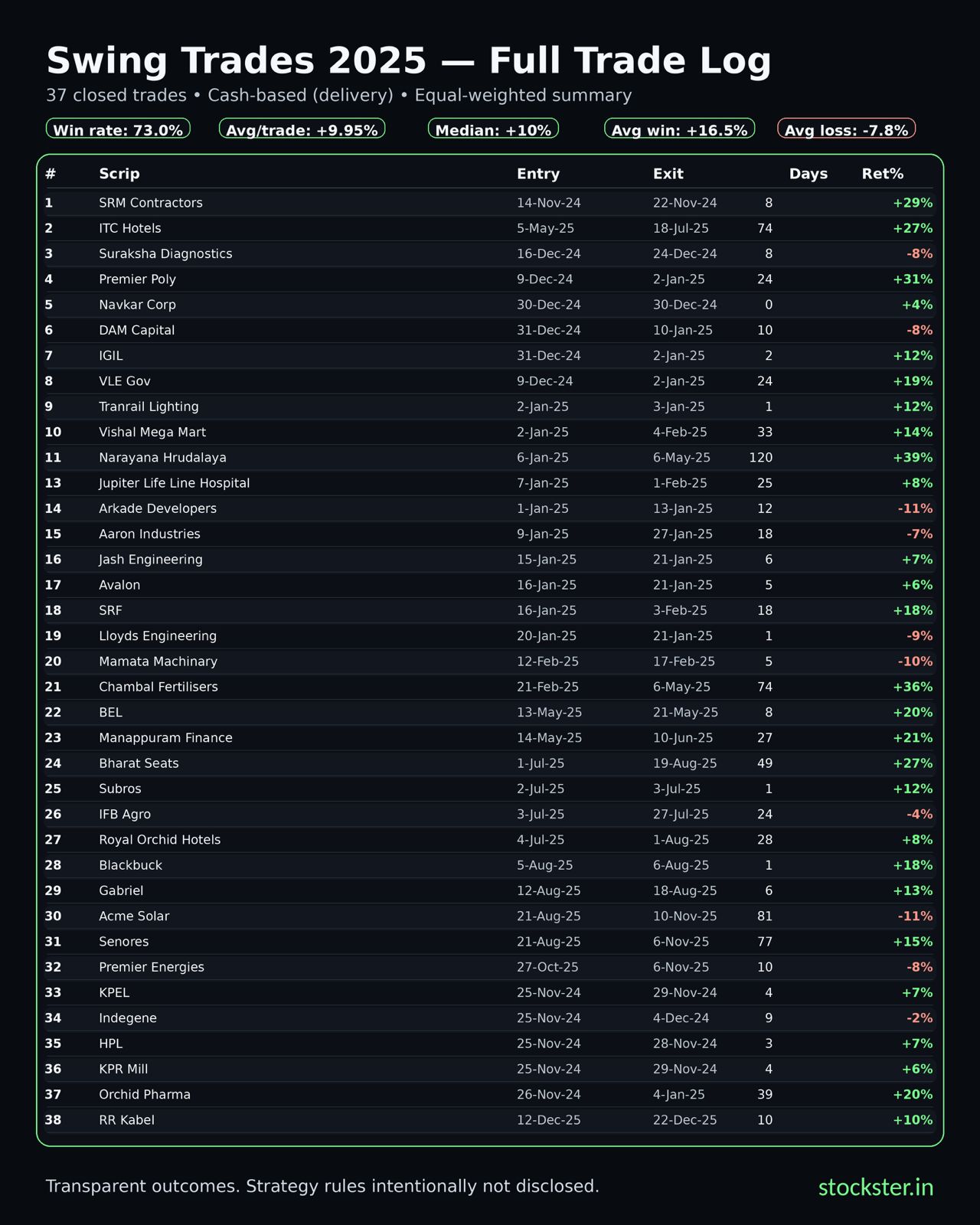Click the Entry column header
This screenshot has width=980, height=1225.
(538, 174)
